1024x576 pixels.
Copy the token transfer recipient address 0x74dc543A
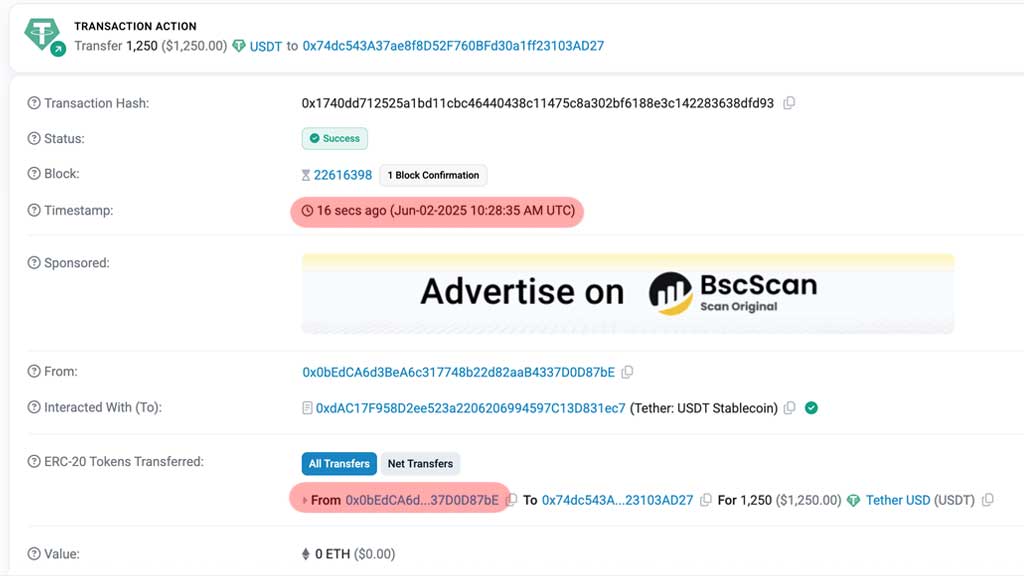(705, 500)
